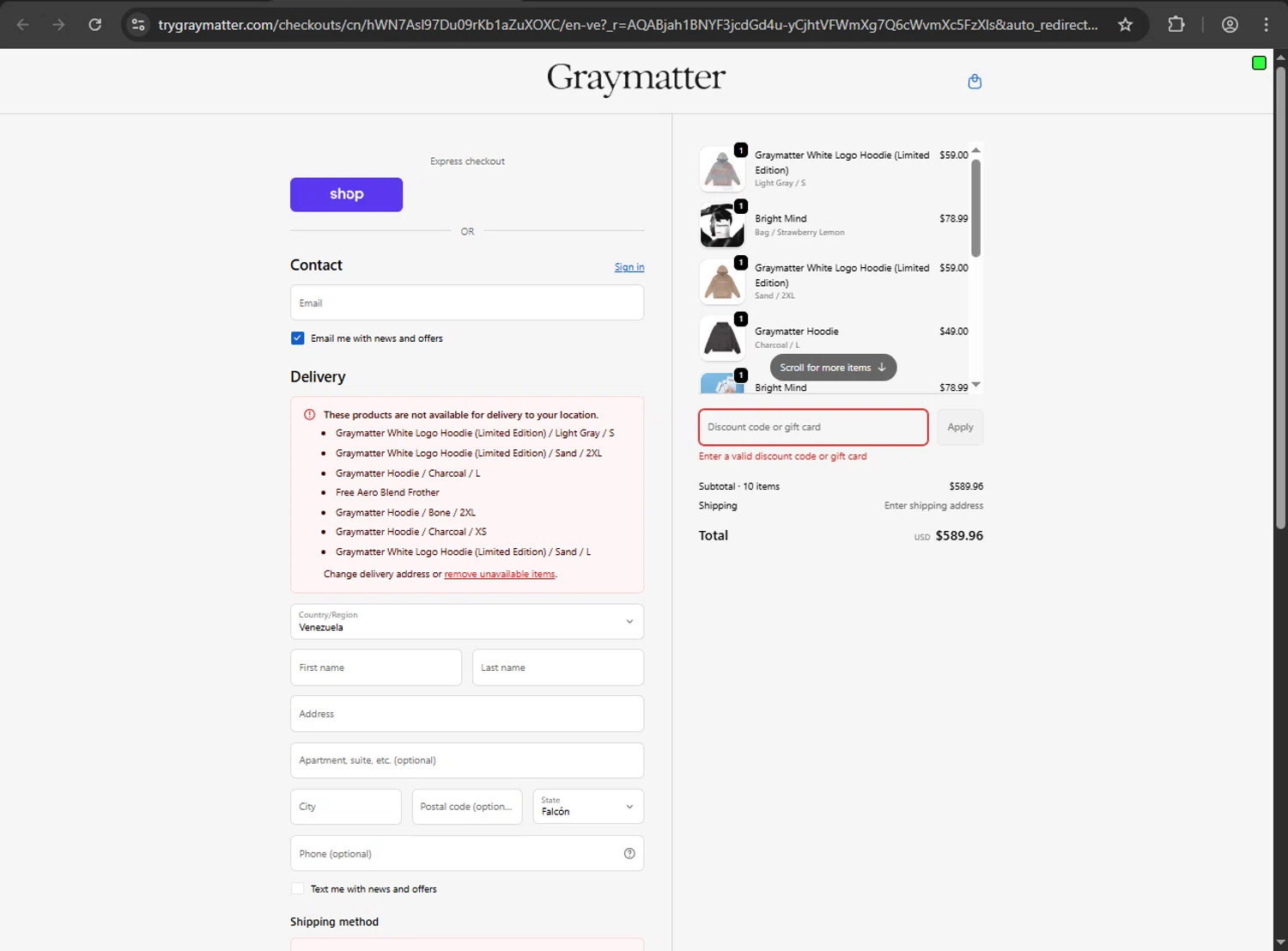Viewport: 1288px width, 951px height.
Task: Focus the First name field
Action: click(376, 668)
